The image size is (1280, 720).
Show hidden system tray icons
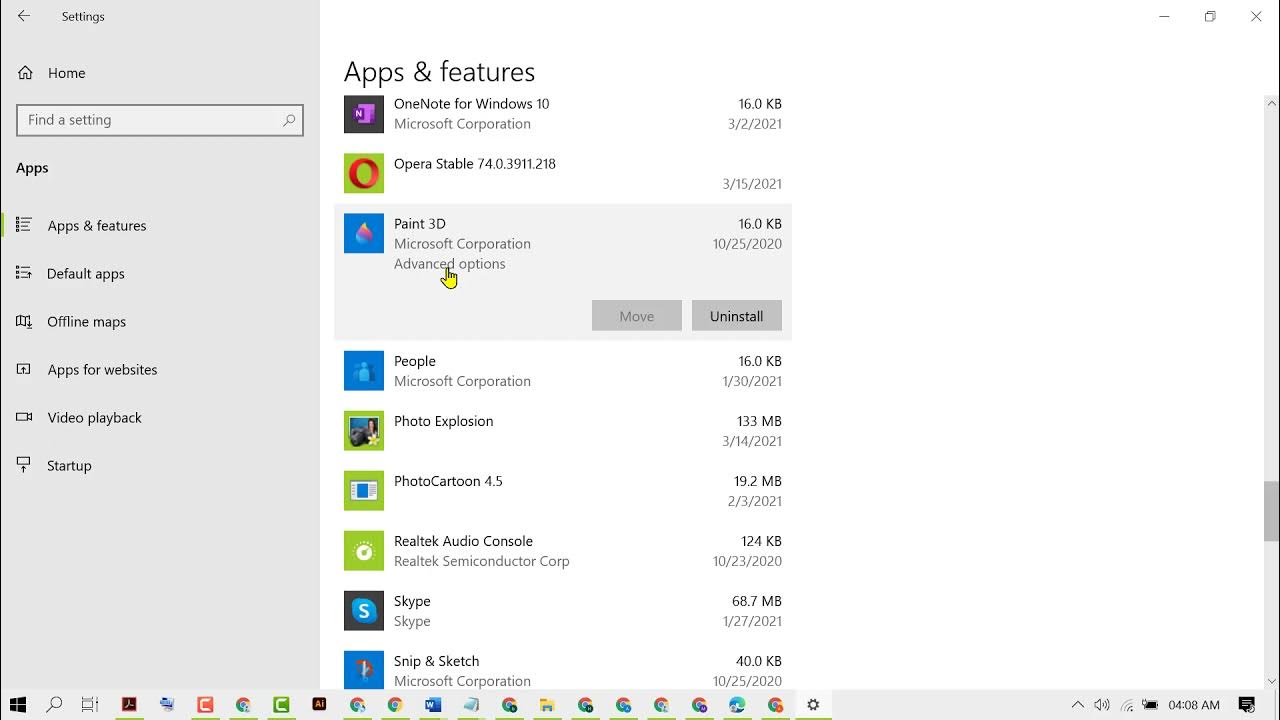click(1077, 705)
